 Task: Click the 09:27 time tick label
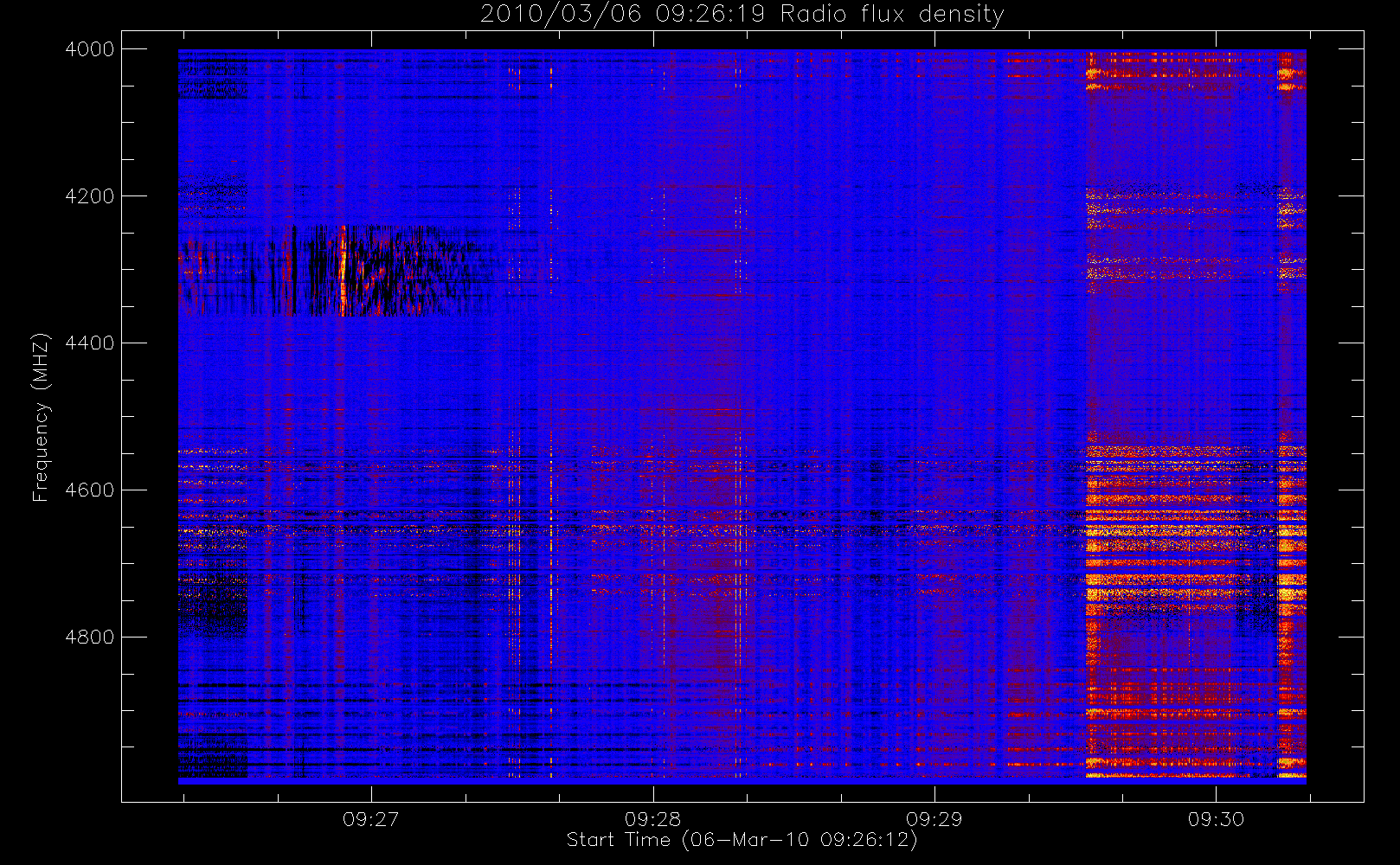tap(371, 819)
